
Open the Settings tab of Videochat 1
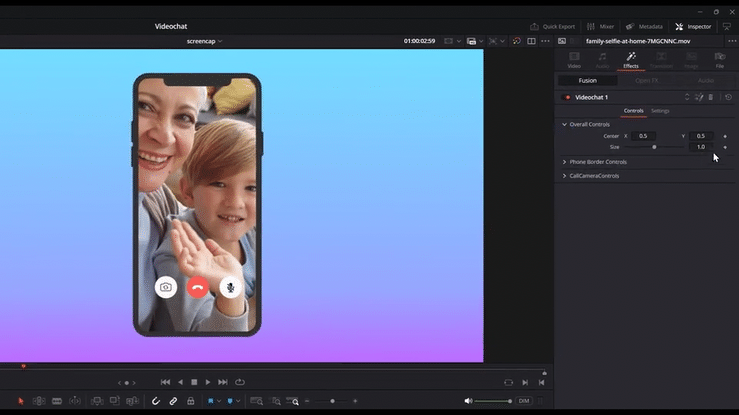660,111
